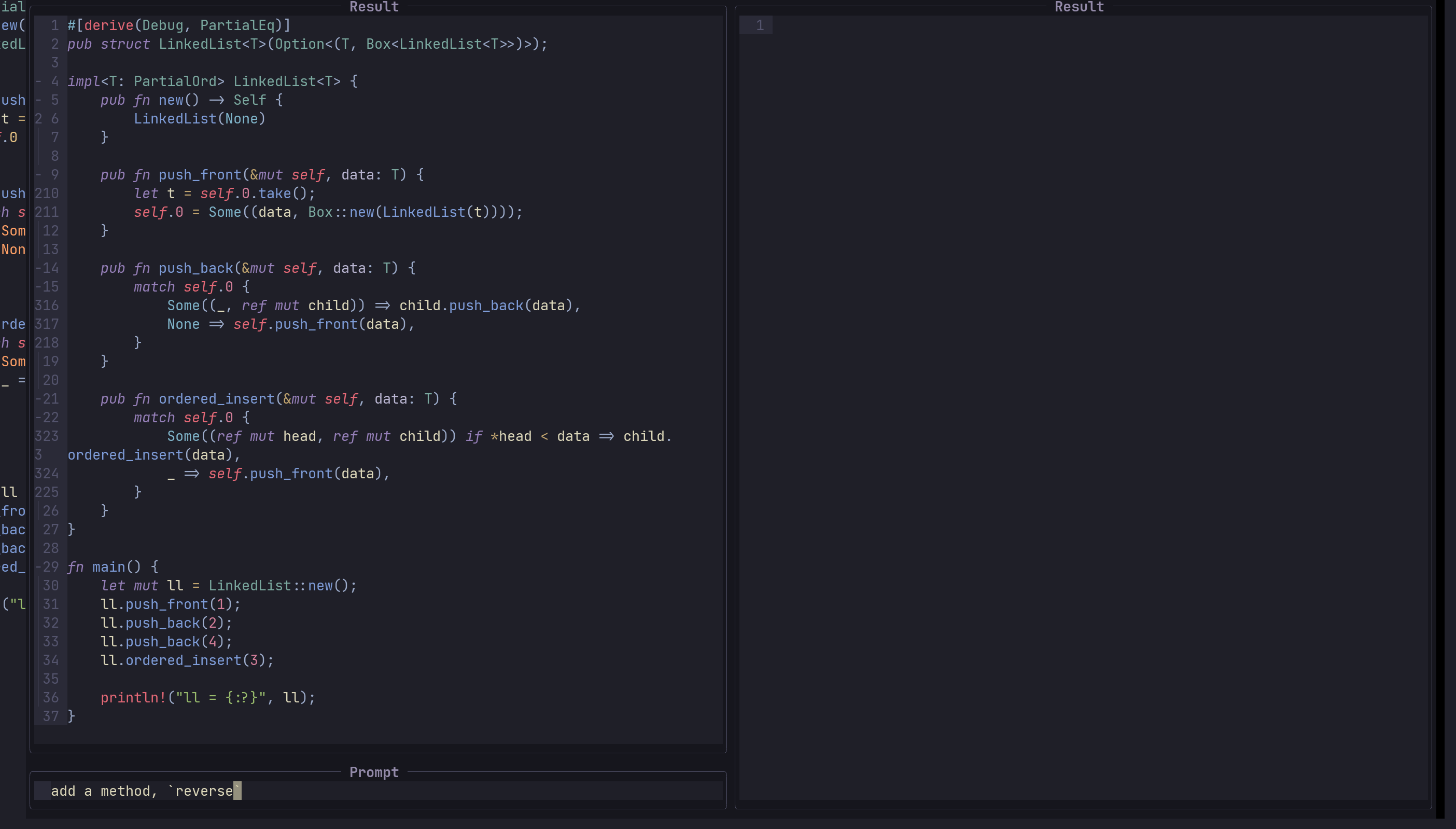This screenshot has height=829, width=1456.
Task: Collapse fold marker next to line 5 new()
Action: click(x=38, y=100)
